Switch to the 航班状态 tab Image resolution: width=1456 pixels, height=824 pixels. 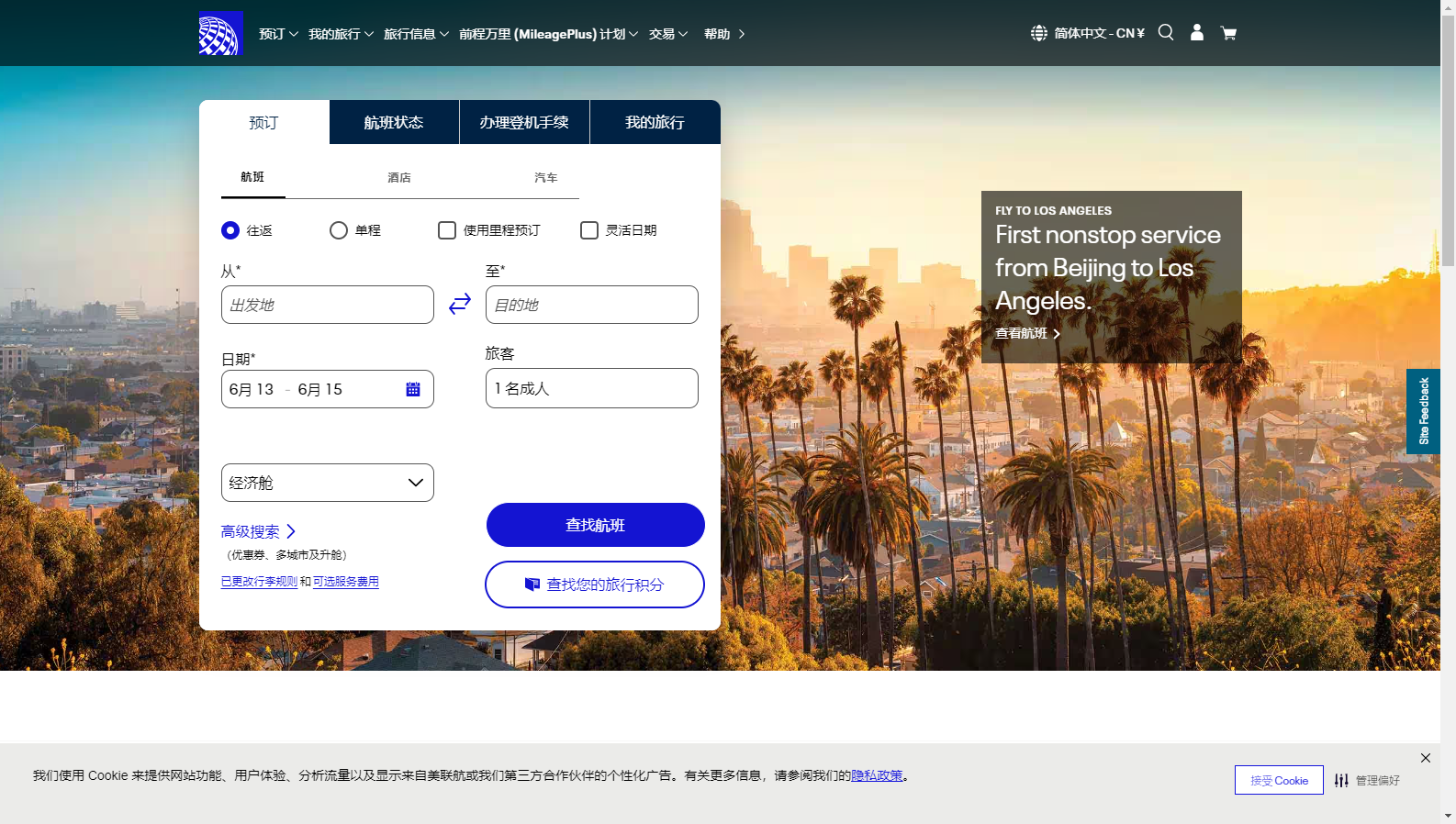[x=394, y=122]
